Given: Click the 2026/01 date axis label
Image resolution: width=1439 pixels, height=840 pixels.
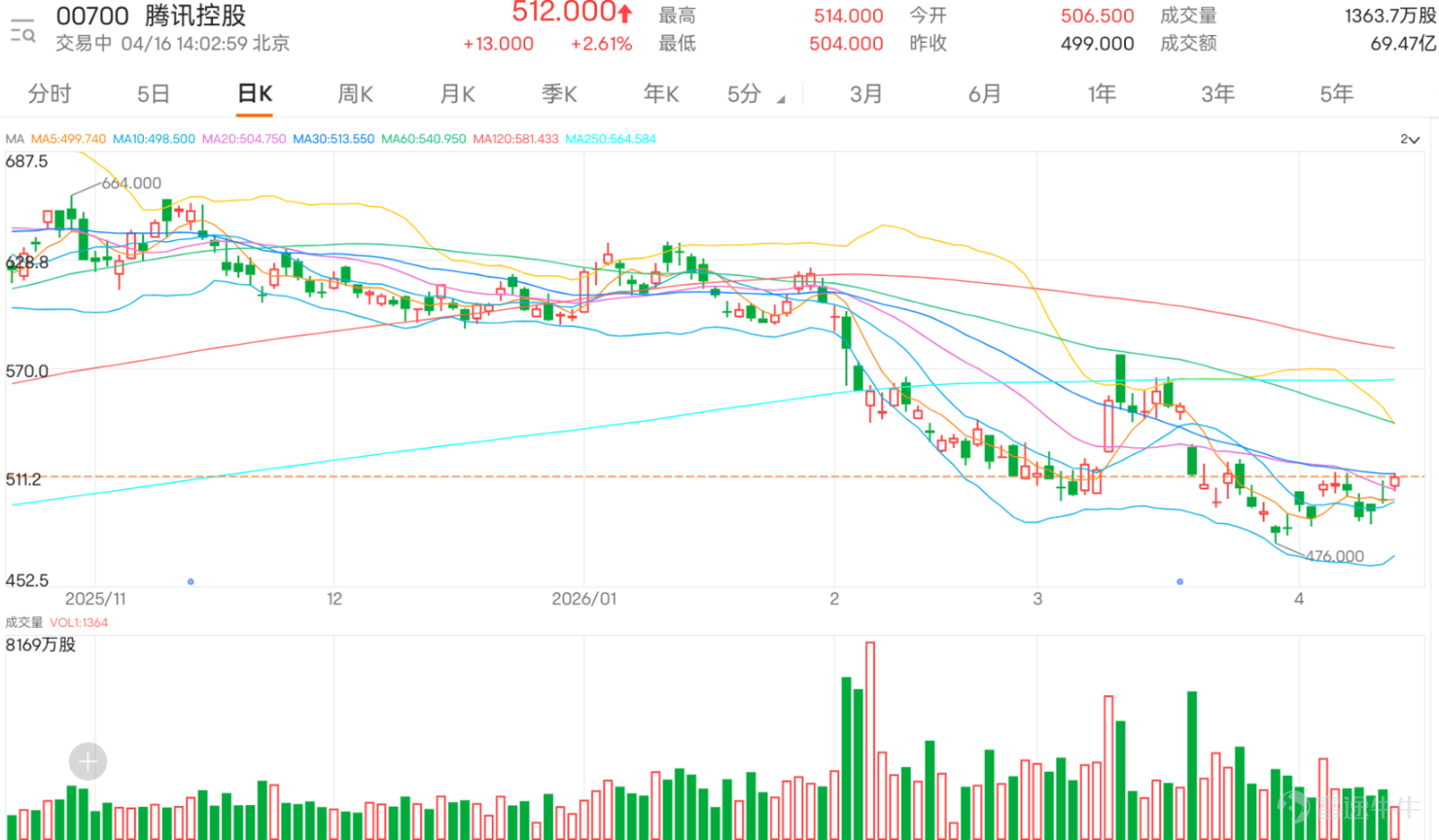Looking at the screenshot, I should (x=584, y=599).
